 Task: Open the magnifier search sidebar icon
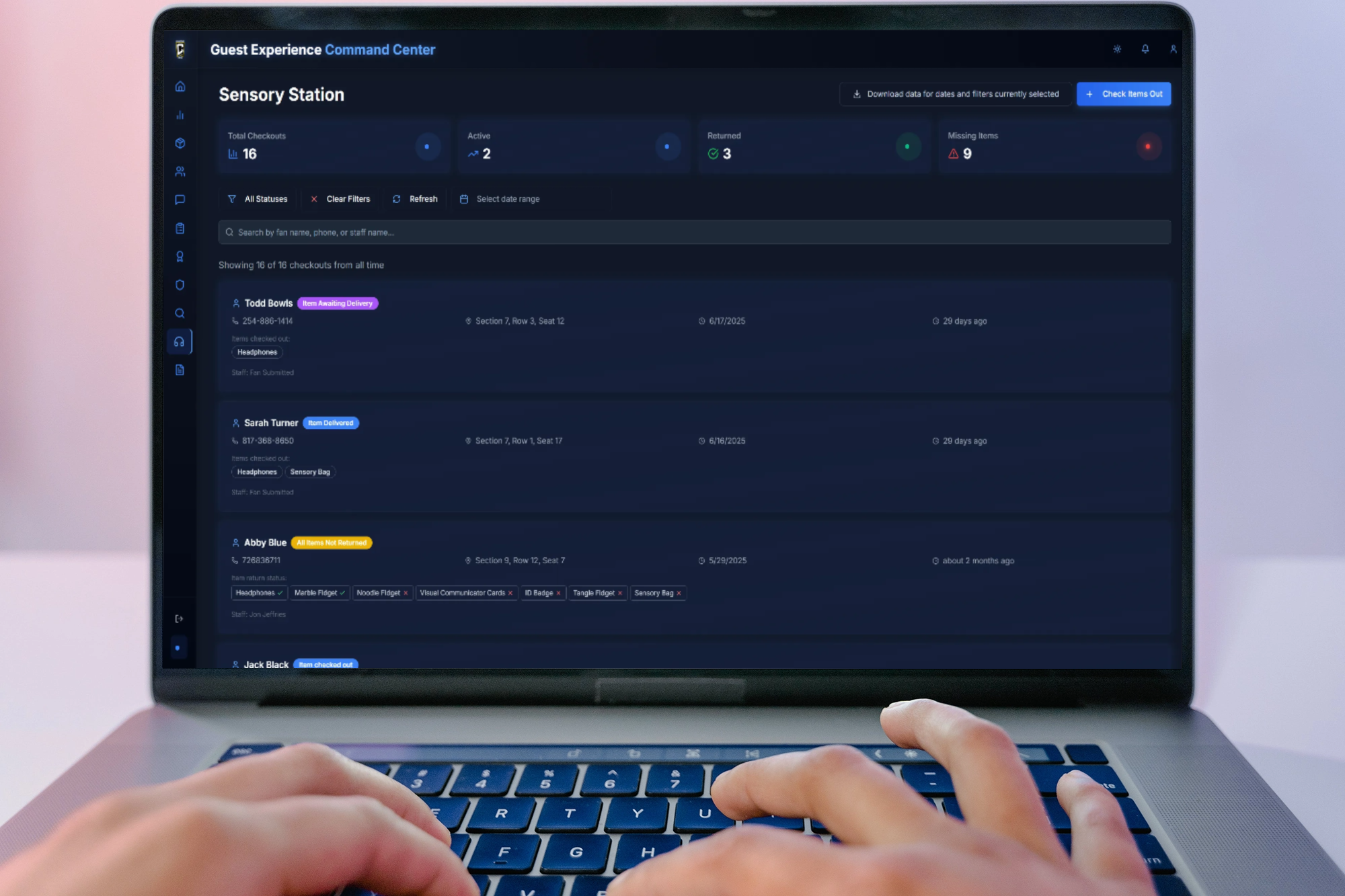pyautogui.click(x=180, y=313)
